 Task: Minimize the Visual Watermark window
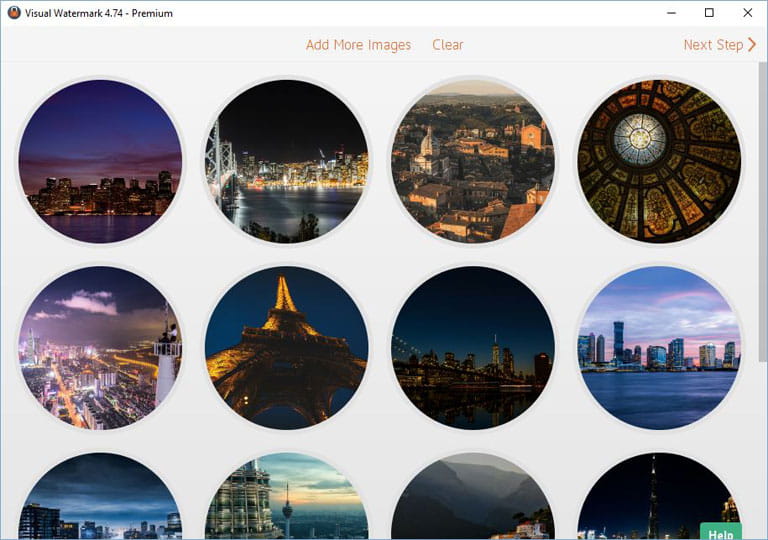pos(672,13)
